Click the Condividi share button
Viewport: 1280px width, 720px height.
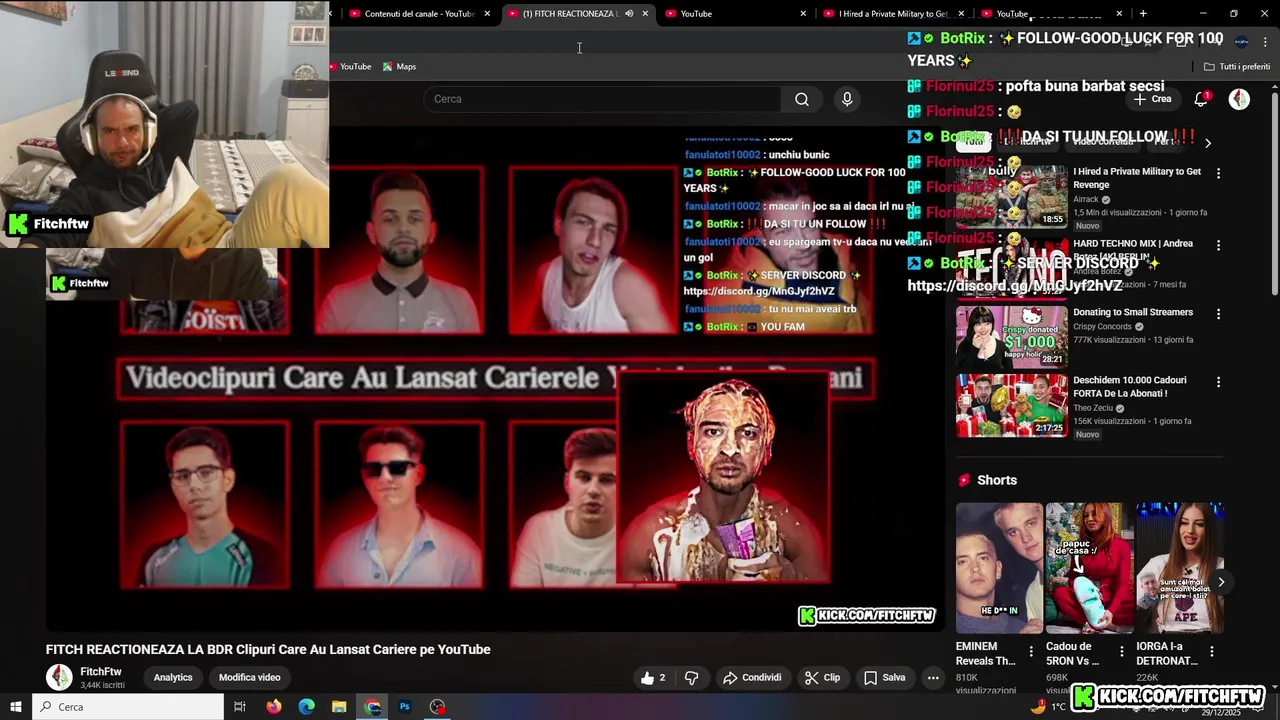(x=752, y=678)
